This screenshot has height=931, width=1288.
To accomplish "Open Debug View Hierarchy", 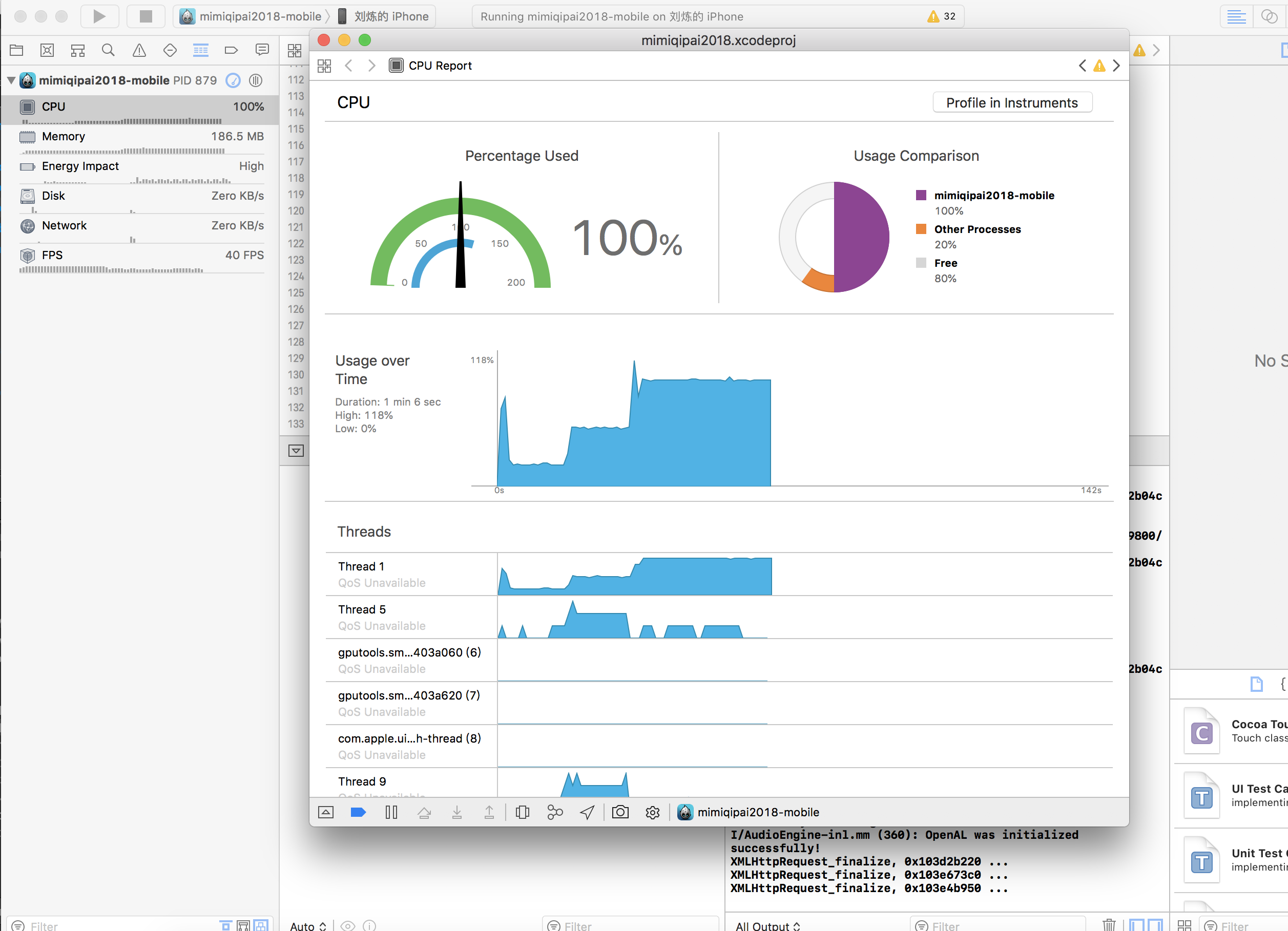I will 522,812.
